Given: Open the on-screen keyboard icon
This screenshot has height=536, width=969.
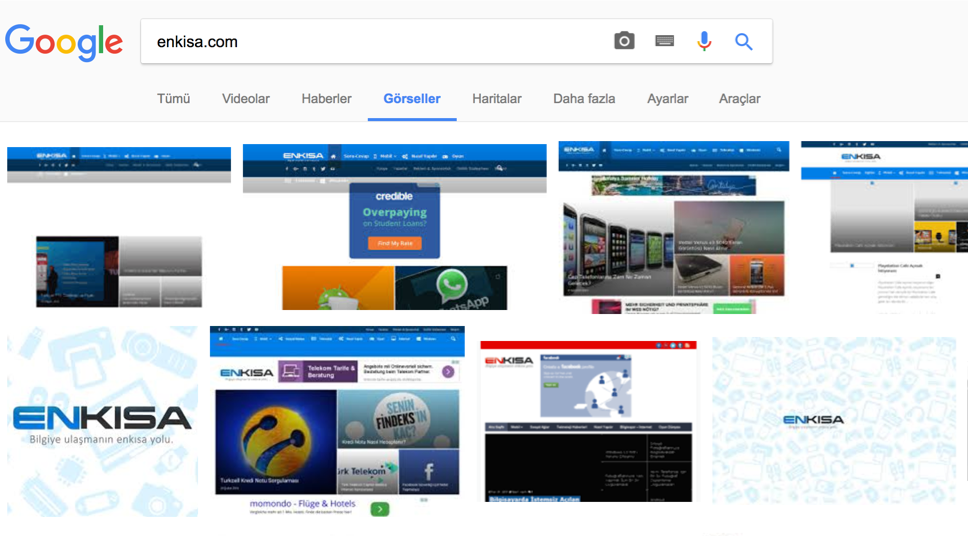Looking at the screenshot, I should tap(664, 41).
